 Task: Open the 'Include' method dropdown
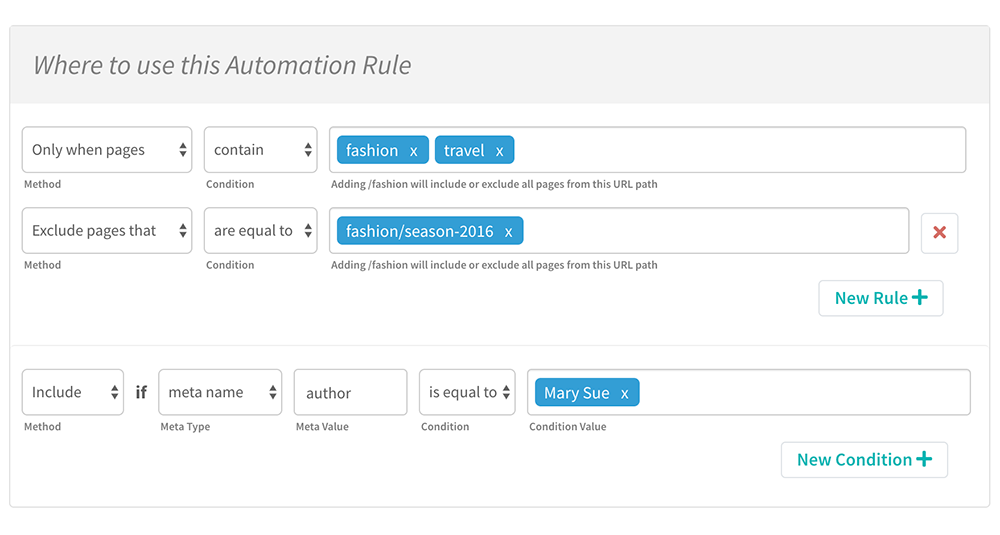(73, 392)
